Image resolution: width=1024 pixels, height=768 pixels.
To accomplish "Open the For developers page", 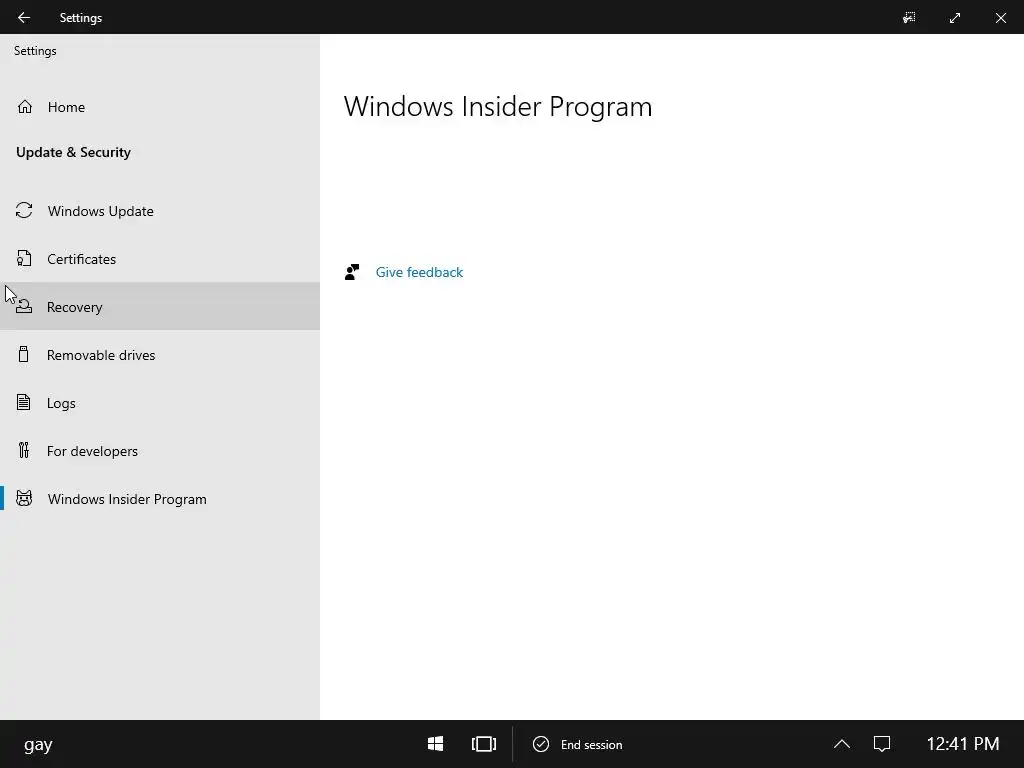I will click(160, 451).
